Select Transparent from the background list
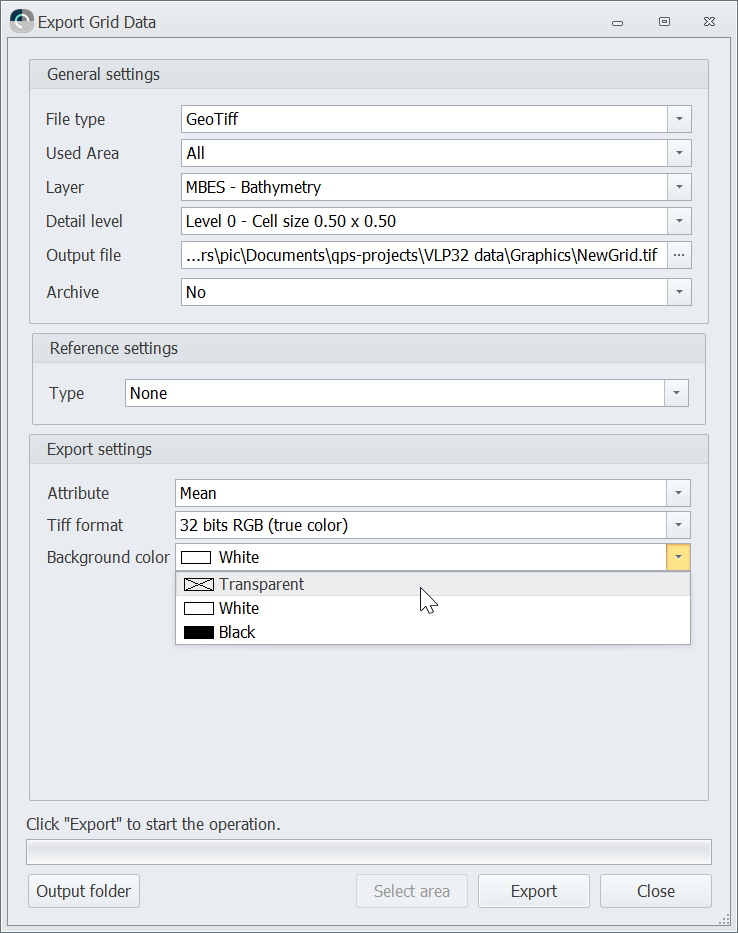738x933 pixels. (x=262, y=585)
